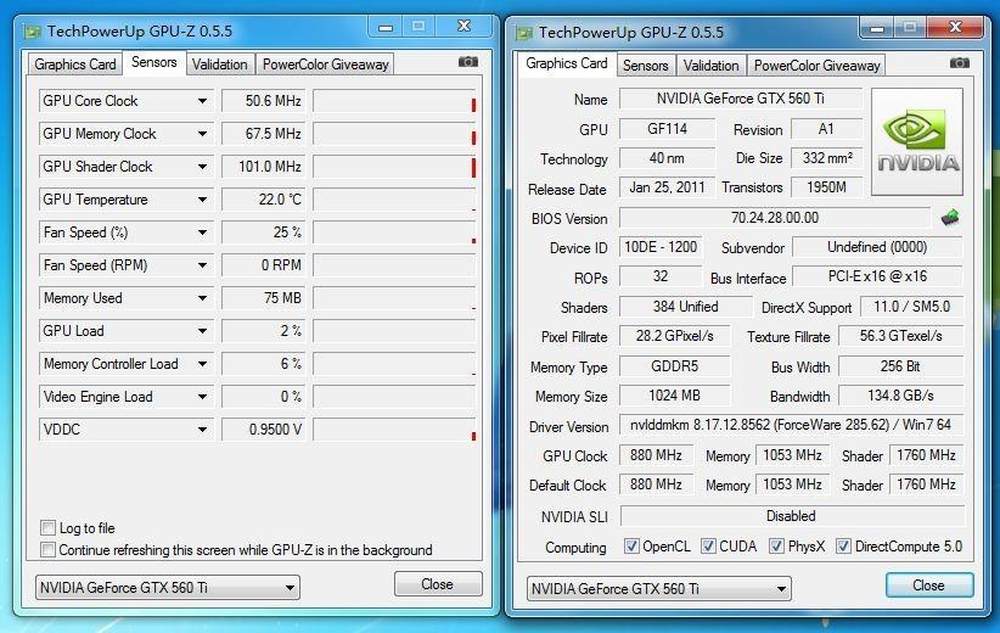Open PowerColor Giveaway tab in left window
This screenshot has height=633, width=1000.
click(x=325, y=64)
